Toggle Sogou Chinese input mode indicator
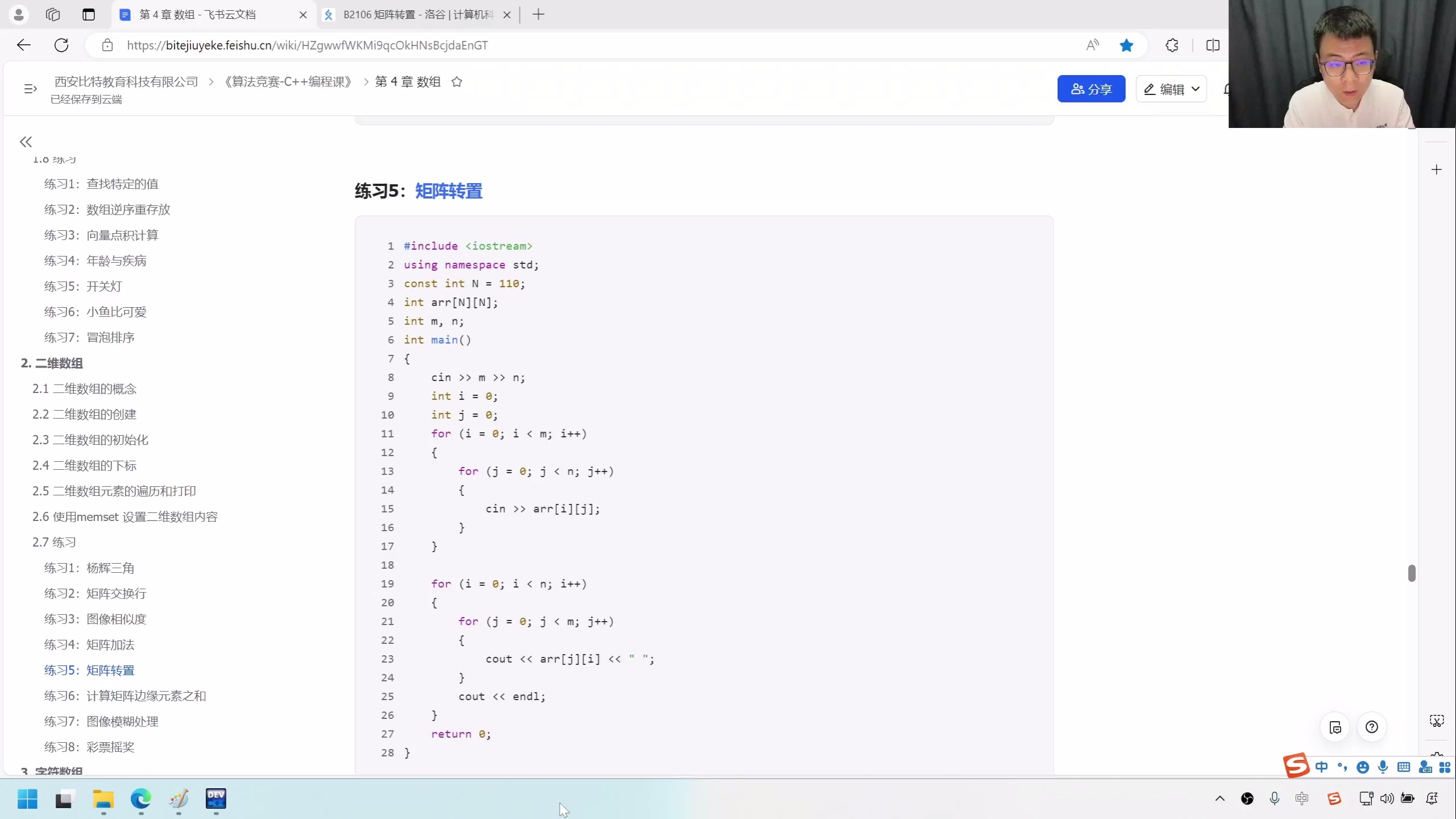The image size is (1456, 819). pos(1321,767)
